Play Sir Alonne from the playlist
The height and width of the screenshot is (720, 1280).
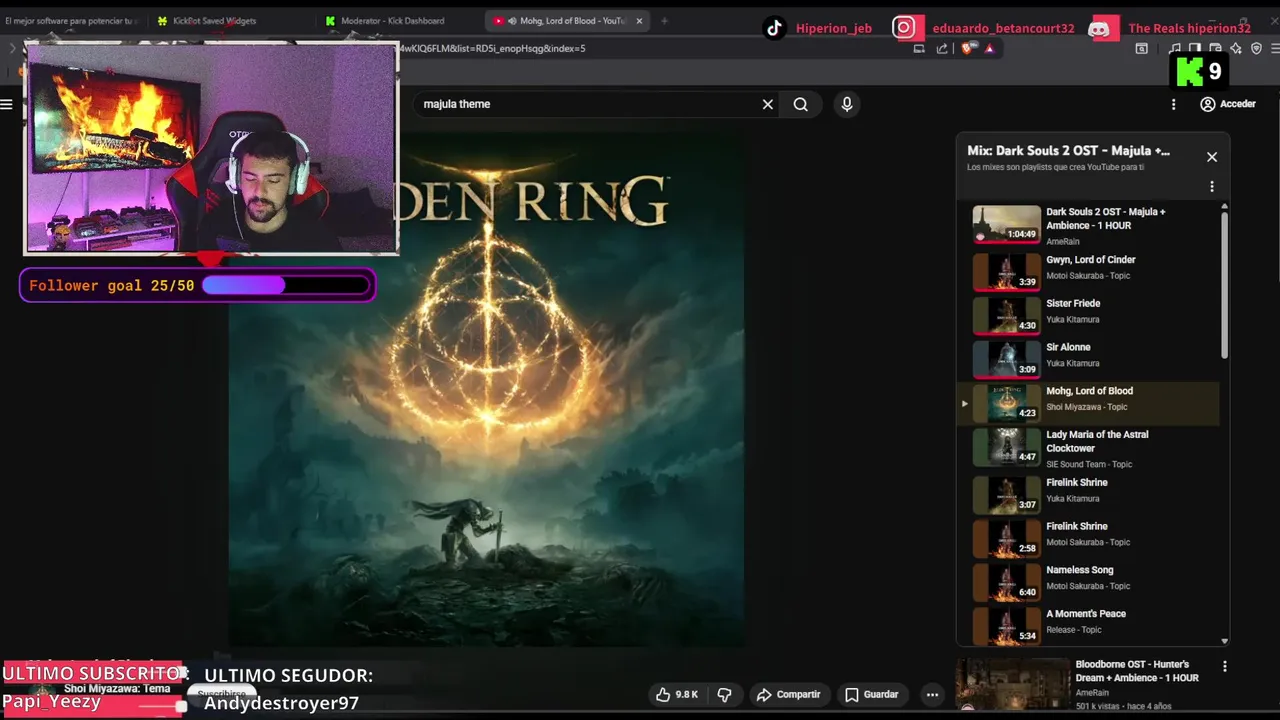(1088, 358)
